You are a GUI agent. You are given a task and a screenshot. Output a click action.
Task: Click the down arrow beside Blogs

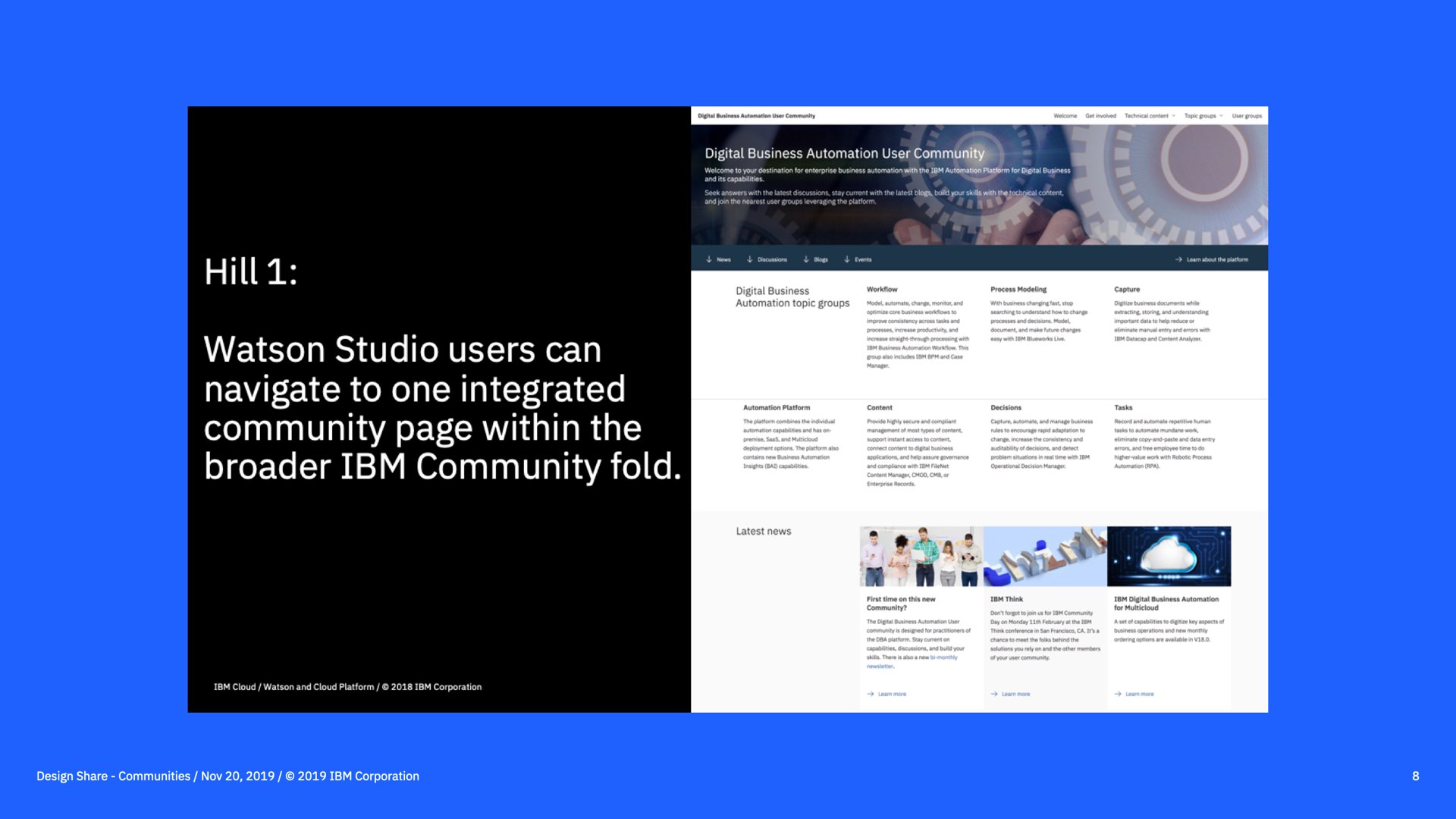point(806,259)
